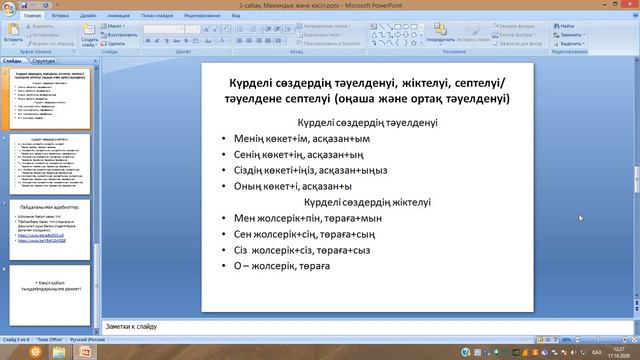
Task: Open the font color A dropdown
Action: (x=223, y=41)
